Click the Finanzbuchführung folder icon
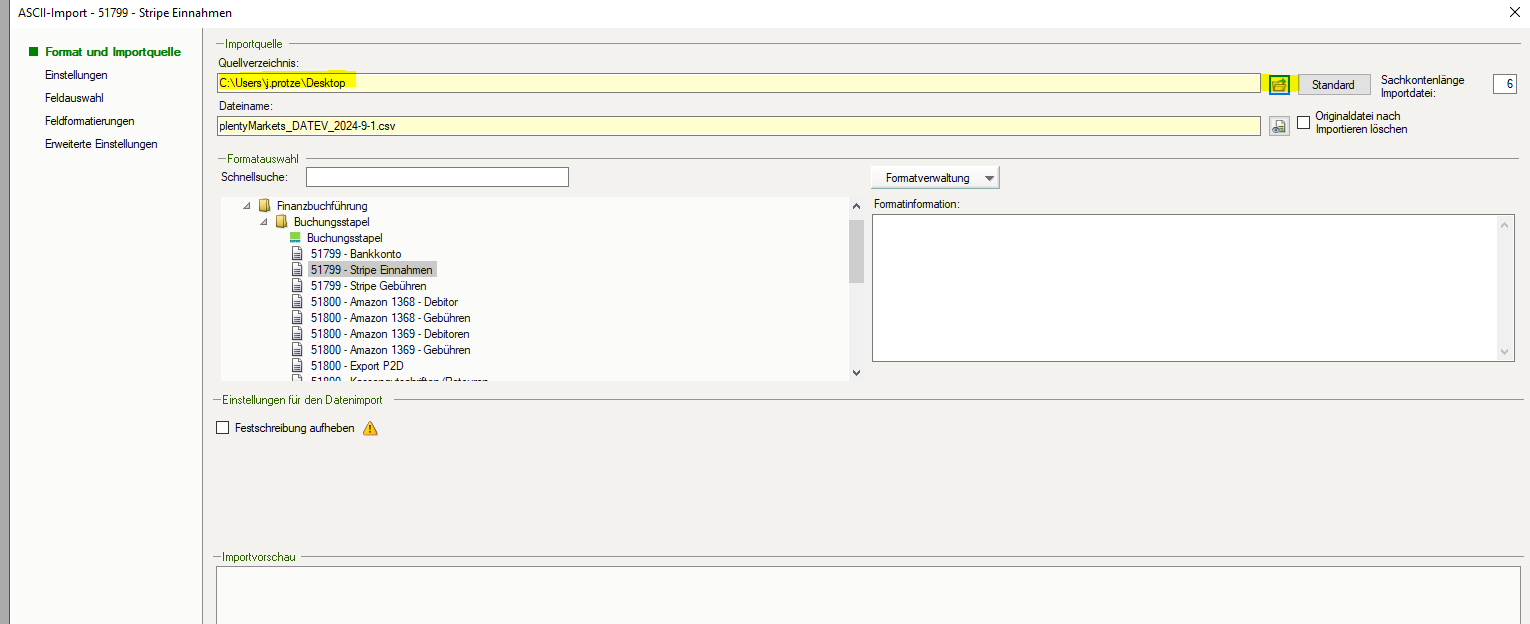Viewport: 1530px width, 624px height. coord(264,206)
